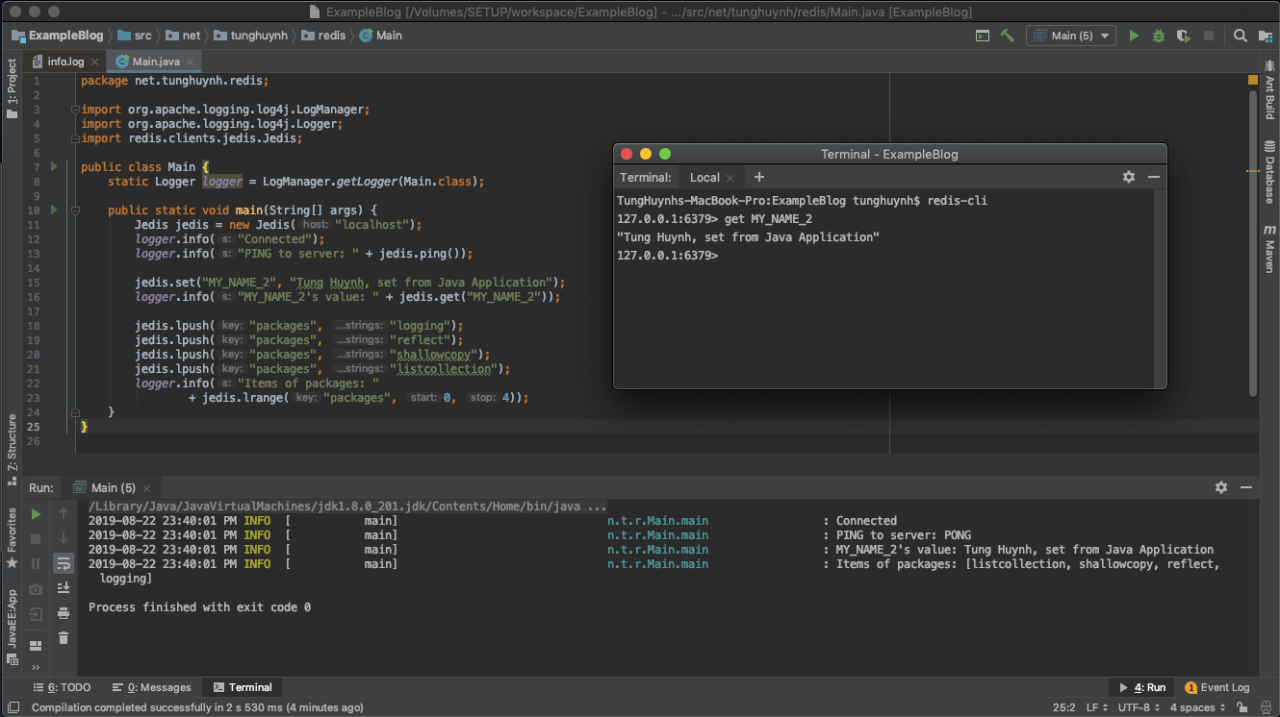Switch to the info.log editor tab

pyautogui.click(x=66, y=62)
